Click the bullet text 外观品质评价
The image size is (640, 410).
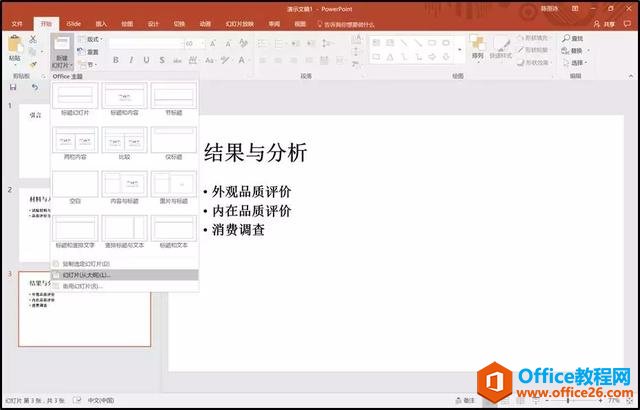251,191
